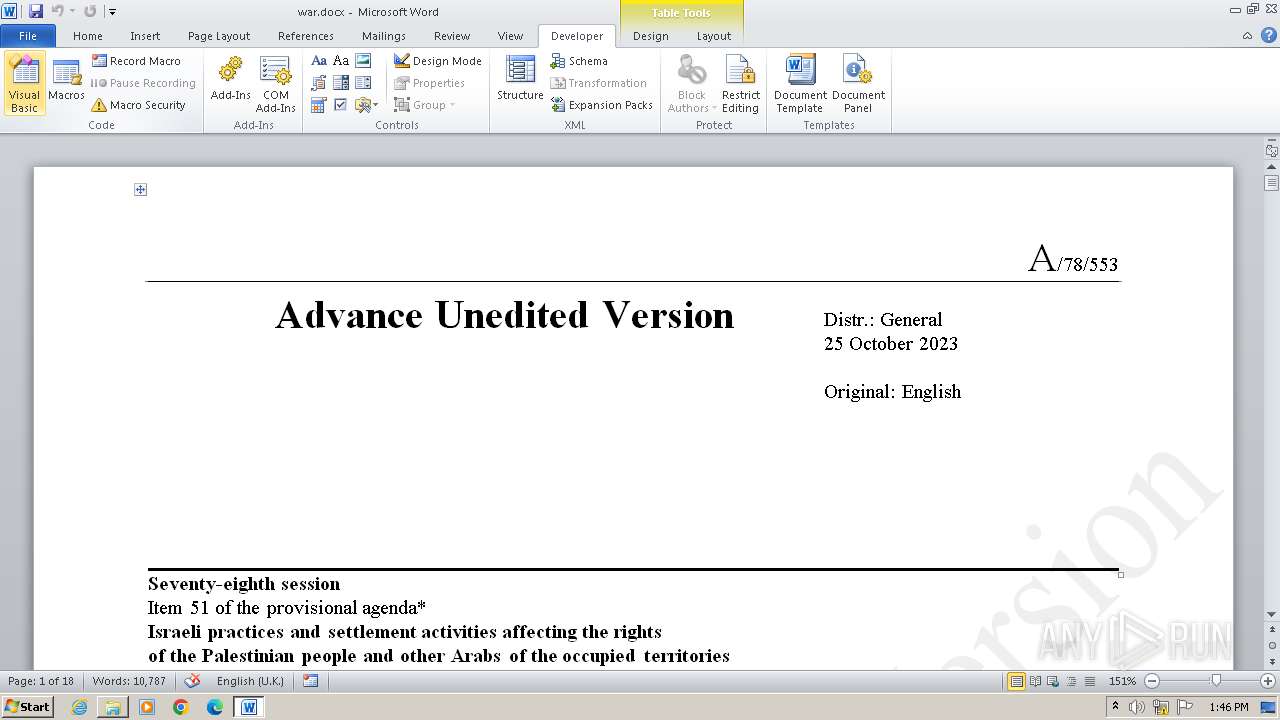Click the zoom slider handle
The image size is (1280, 720).
pos(1216,681)
